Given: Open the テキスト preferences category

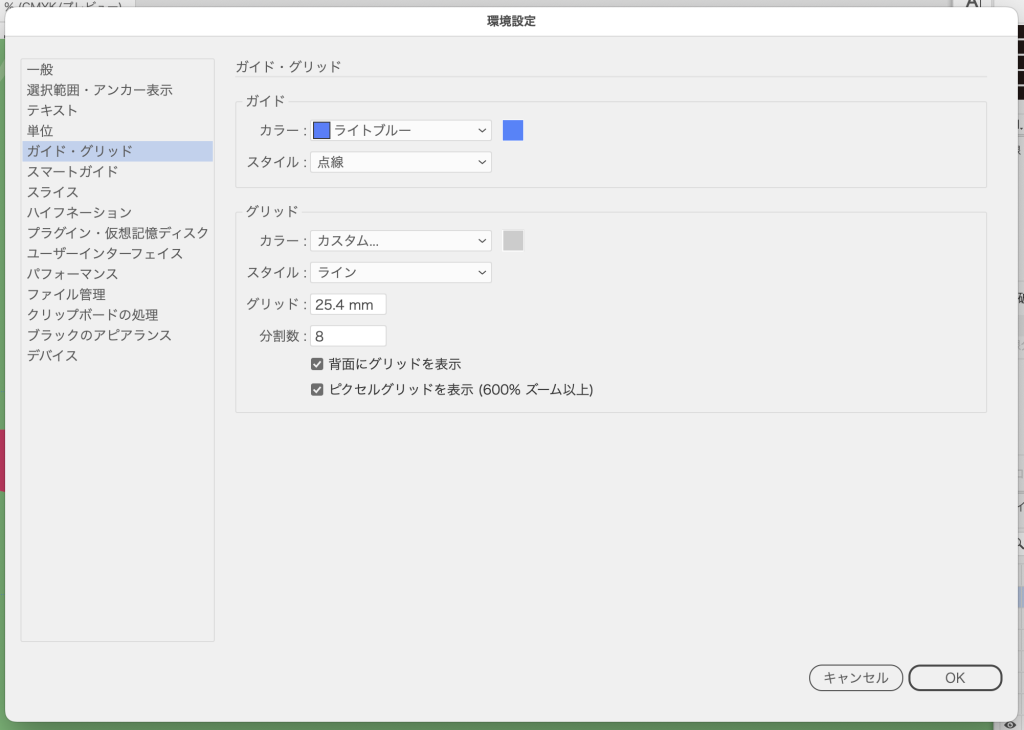Looking at the screenshot, I should (52, 110).
